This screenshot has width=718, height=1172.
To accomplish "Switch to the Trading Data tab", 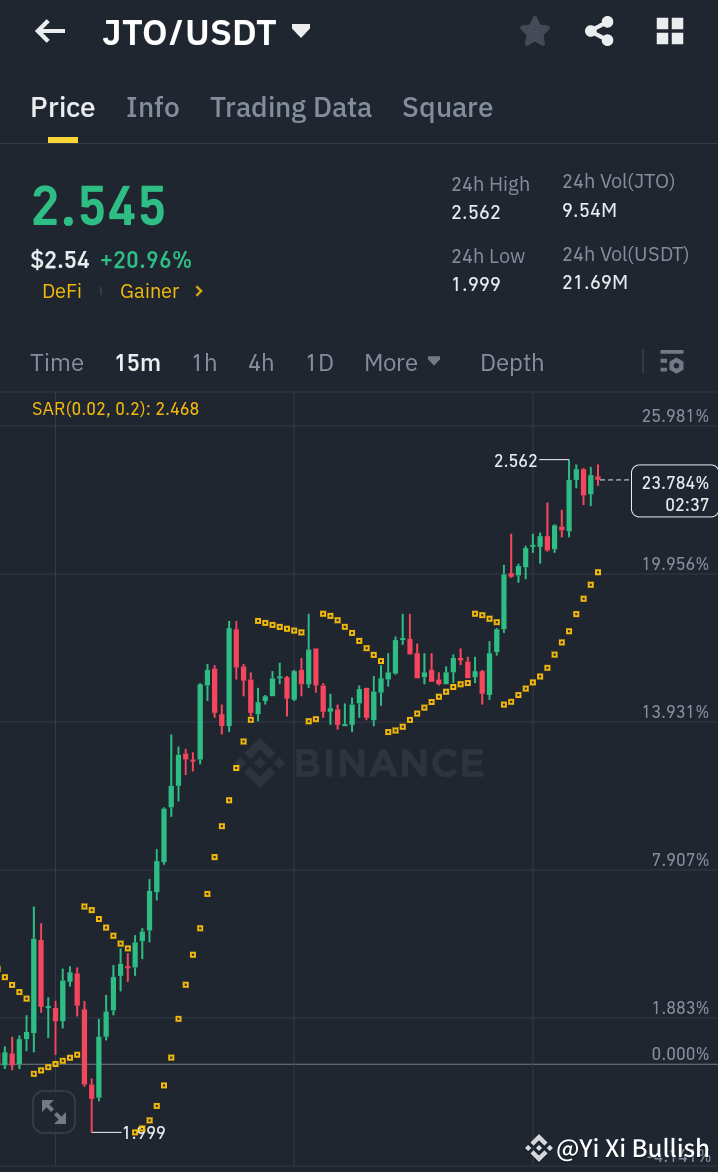I will click(x=291, y=107).
